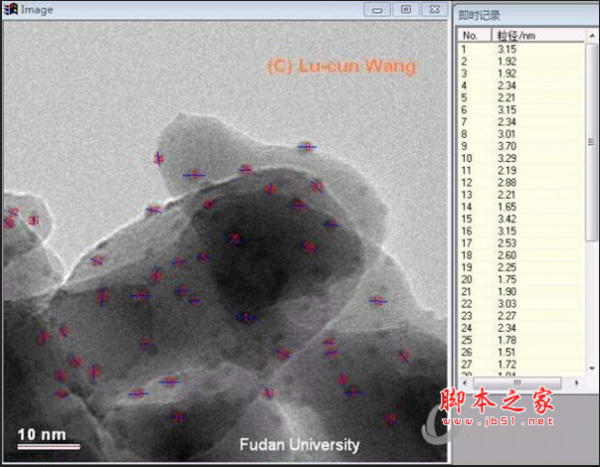
Task: Click the list's scroll down arrow
Action: click(x=592, y=368)
